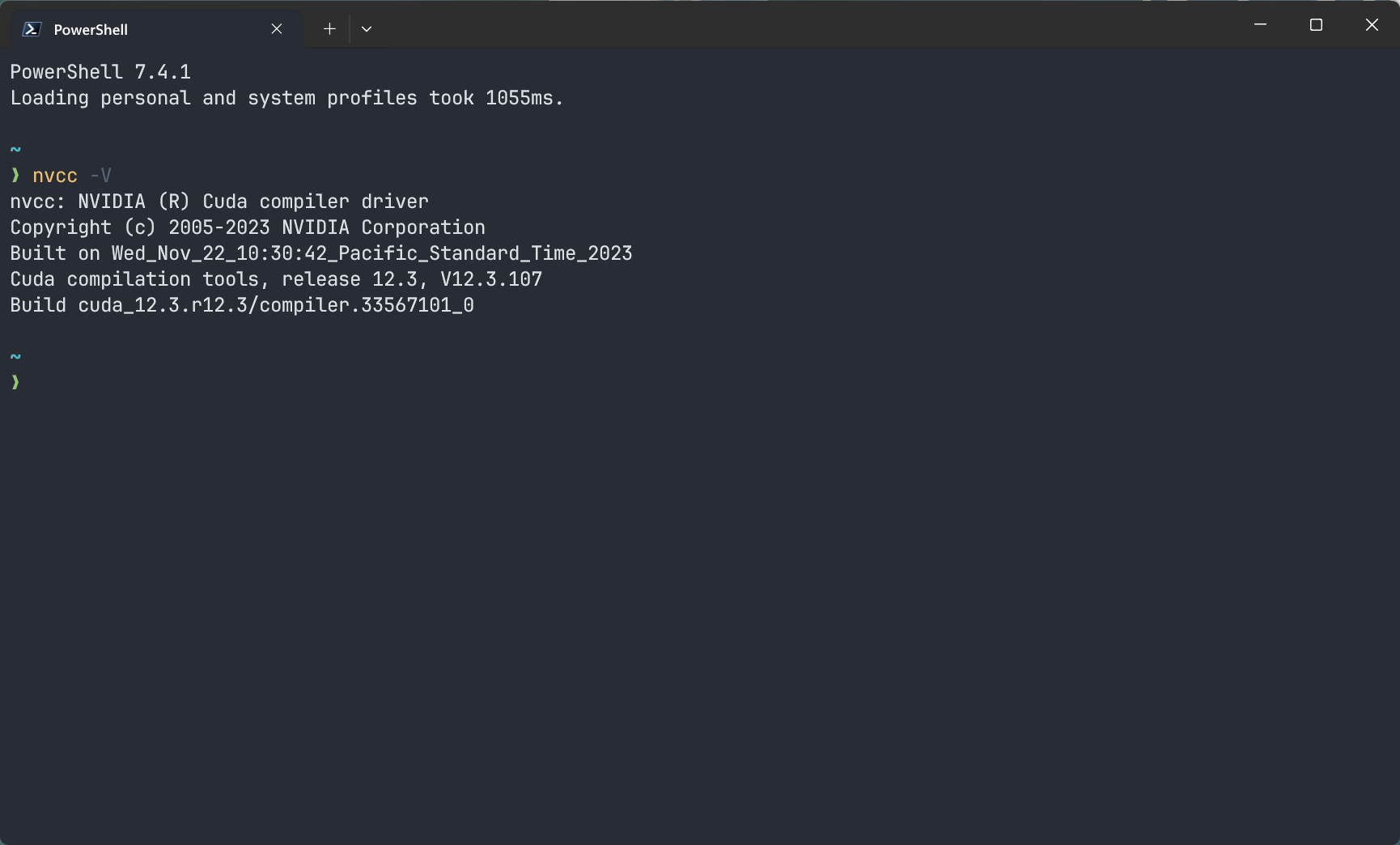The image size is (1400, 845).
Task: Click the yellow prompt chevron before nvcc
Action: pyautogui.click(x=15, y=176)
